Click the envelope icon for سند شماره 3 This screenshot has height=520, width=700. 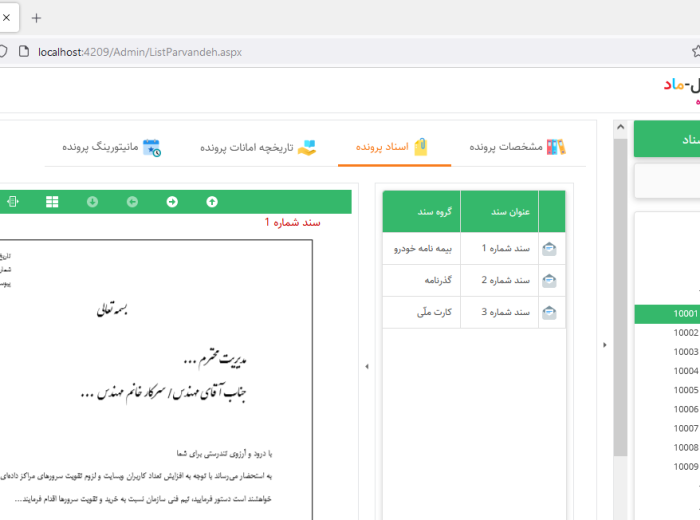coord(549,313)
